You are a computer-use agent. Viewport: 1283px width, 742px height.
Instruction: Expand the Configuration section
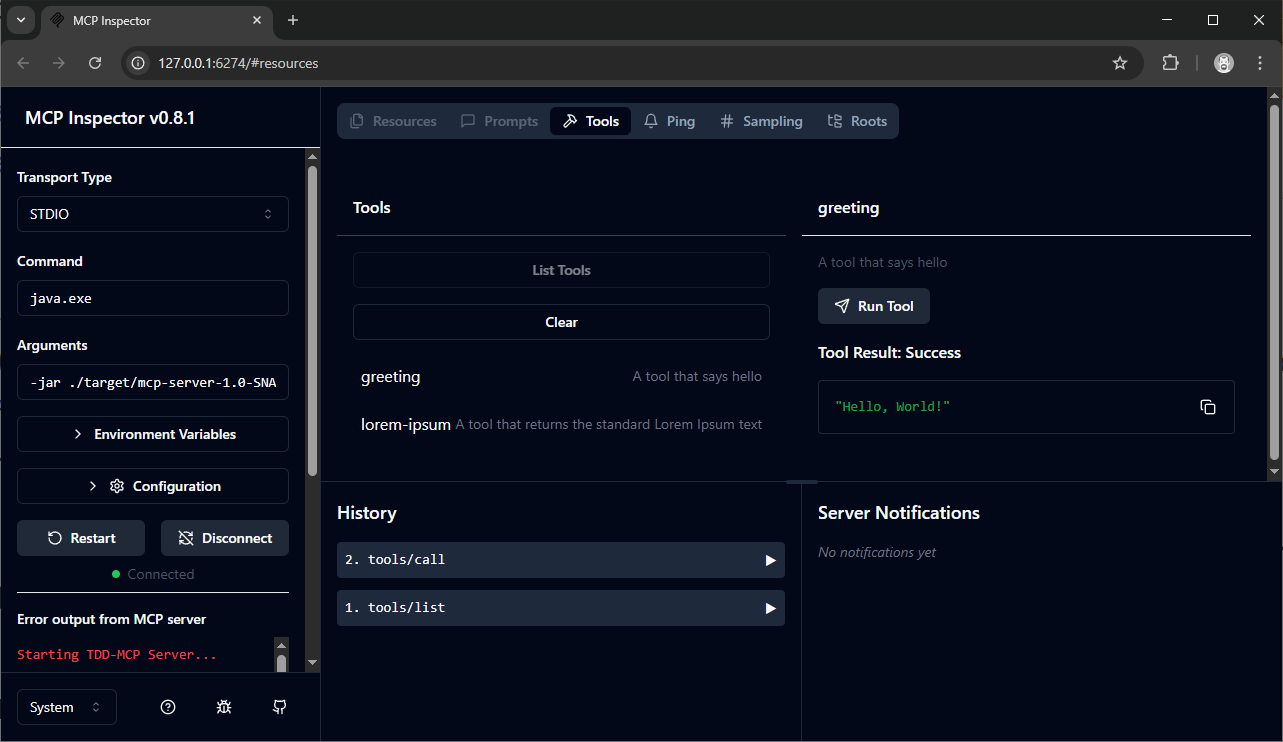point(153,486)
